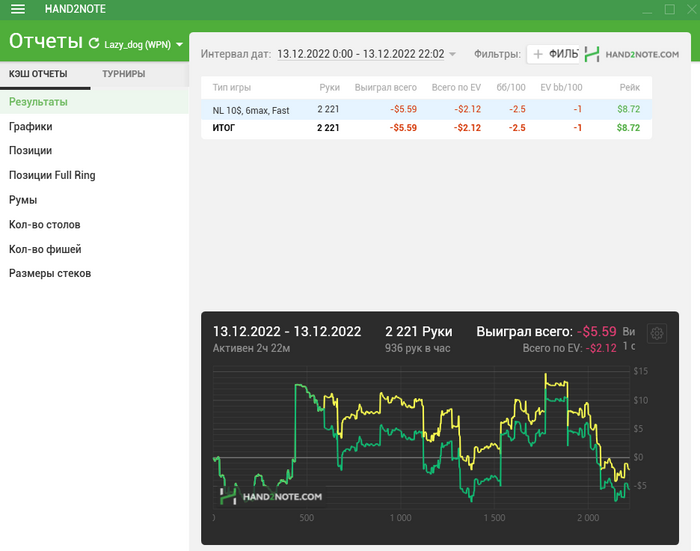Click the ФИЛЬТ filter button
The width and height of the screenshot is (700, 551).
(x=553, y=54)
